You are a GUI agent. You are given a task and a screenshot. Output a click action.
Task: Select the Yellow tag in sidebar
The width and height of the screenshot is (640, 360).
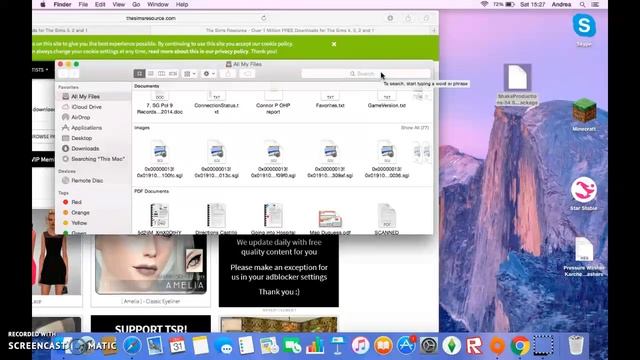[x=79, y=223]
